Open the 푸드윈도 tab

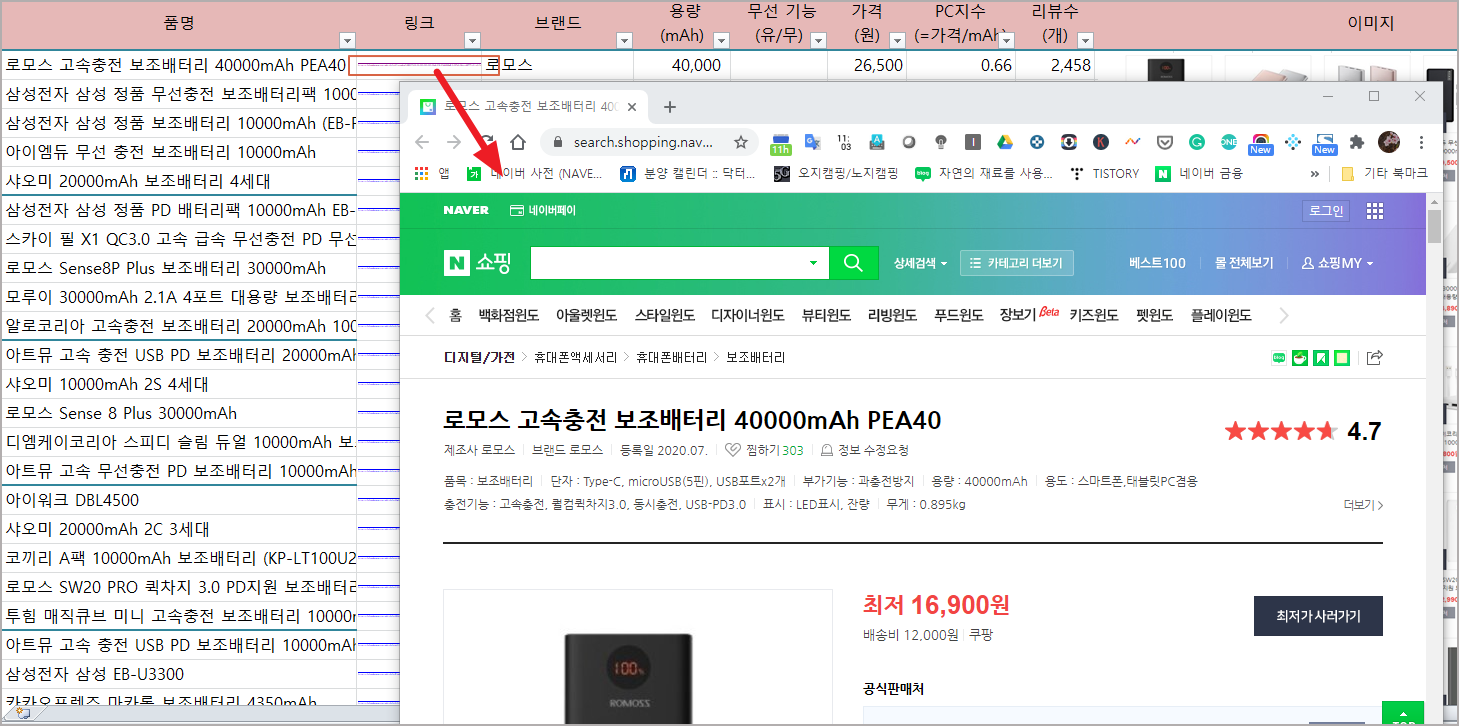(958, 315)
